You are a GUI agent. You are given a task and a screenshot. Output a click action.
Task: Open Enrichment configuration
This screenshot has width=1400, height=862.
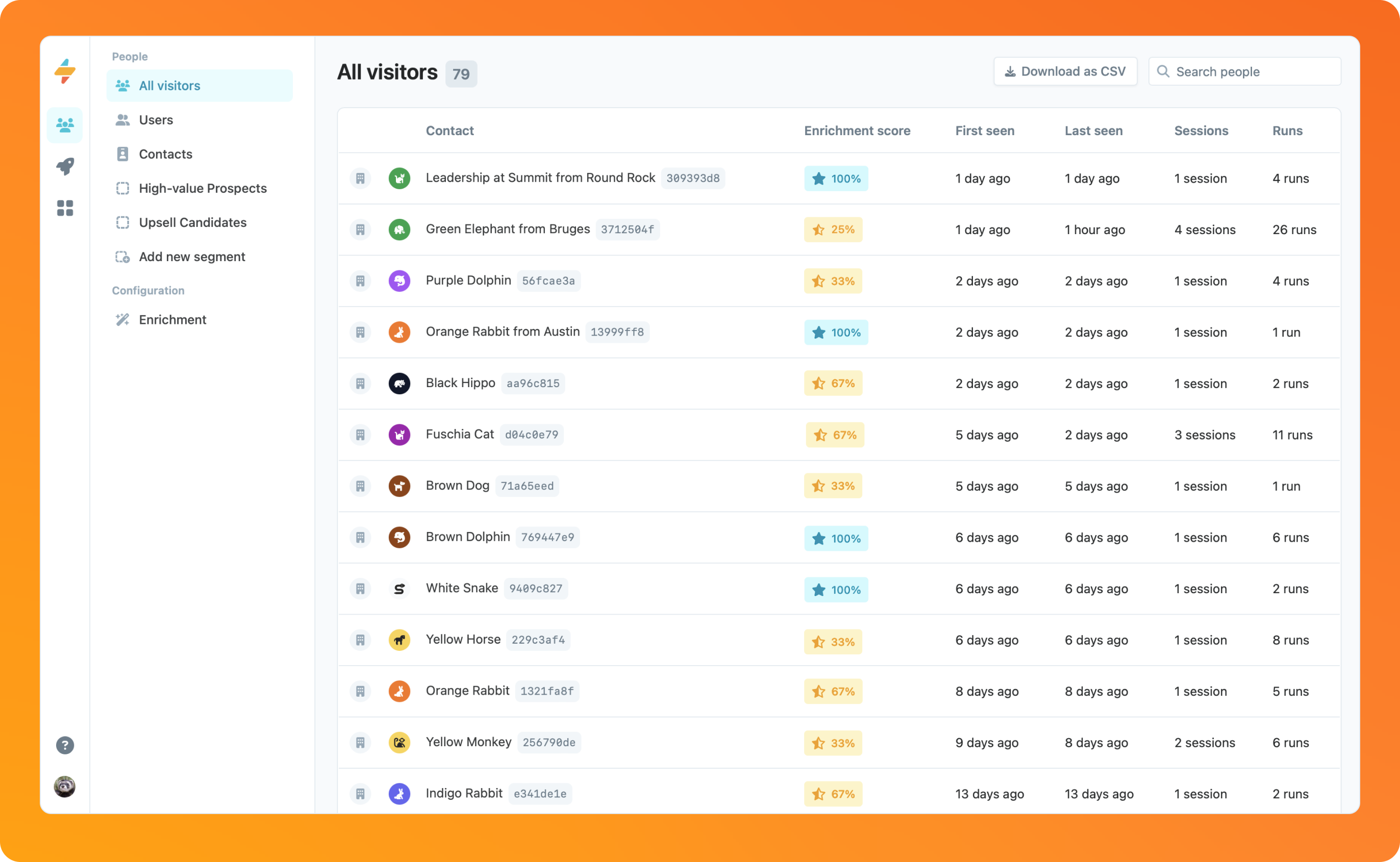[x=172, y=320]
